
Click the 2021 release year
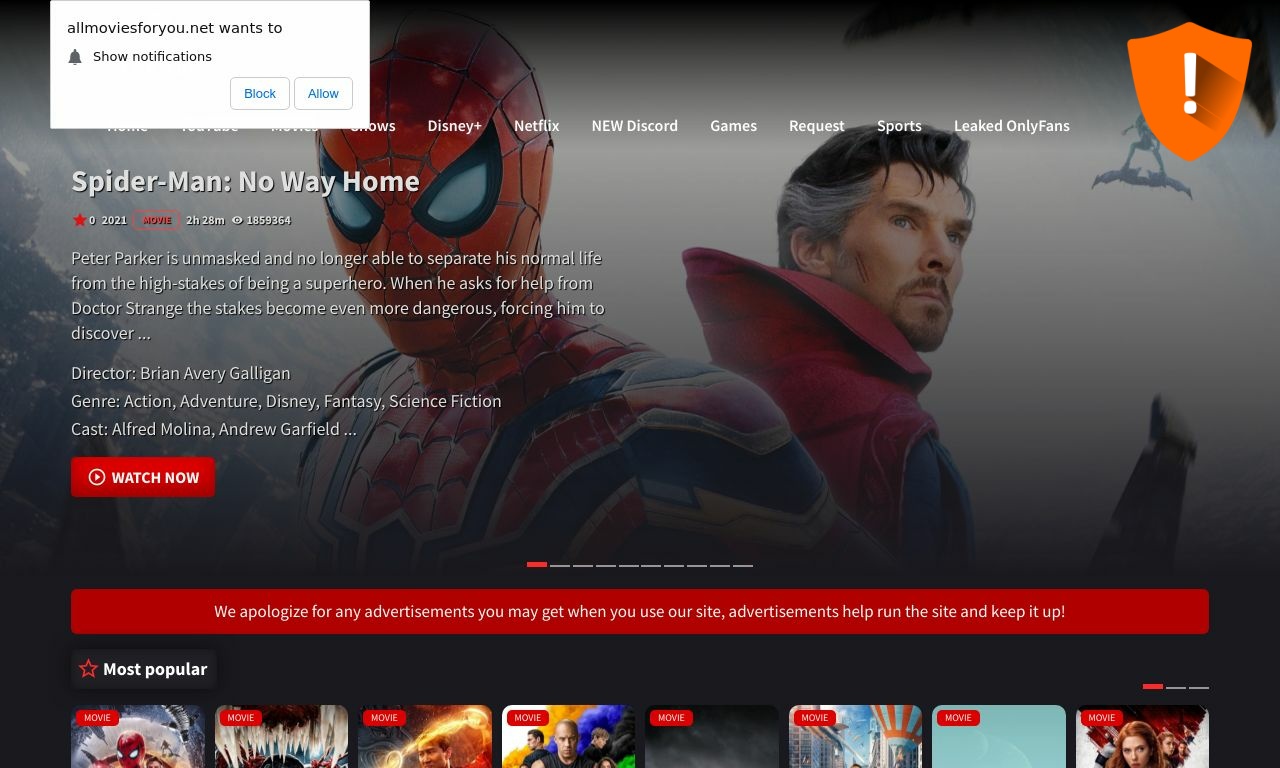pyautogui.click(x=114, y=220)
